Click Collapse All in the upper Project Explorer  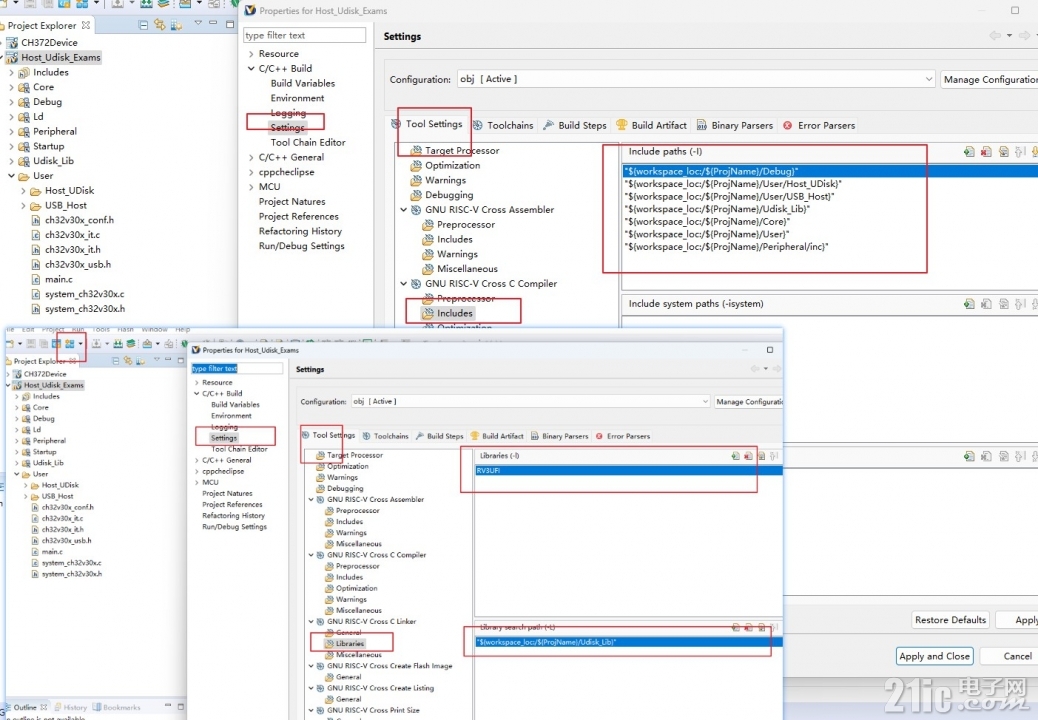(143, 25)
